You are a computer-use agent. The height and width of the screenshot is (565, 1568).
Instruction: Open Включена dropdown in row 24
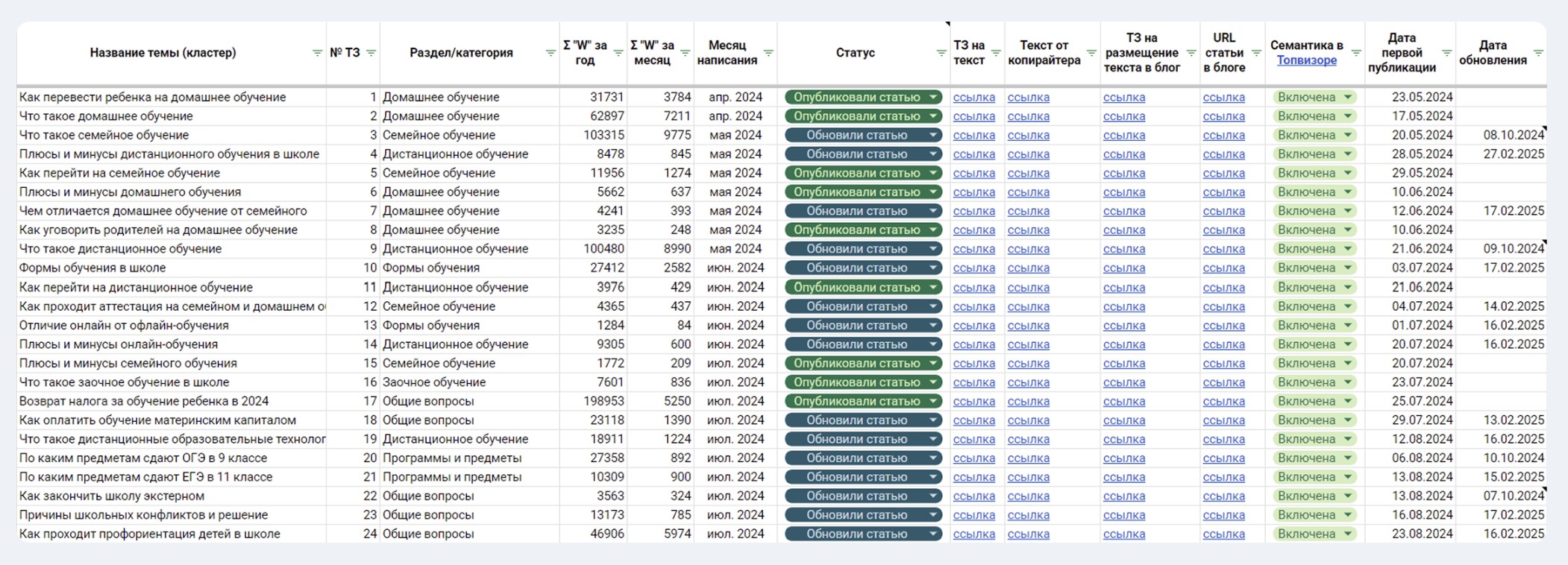(x=1348, y=534)
